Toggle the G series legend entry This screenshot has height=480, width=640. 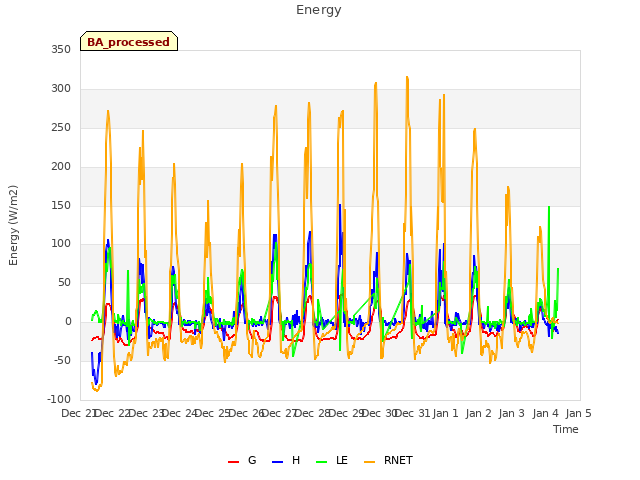[242, 460]
